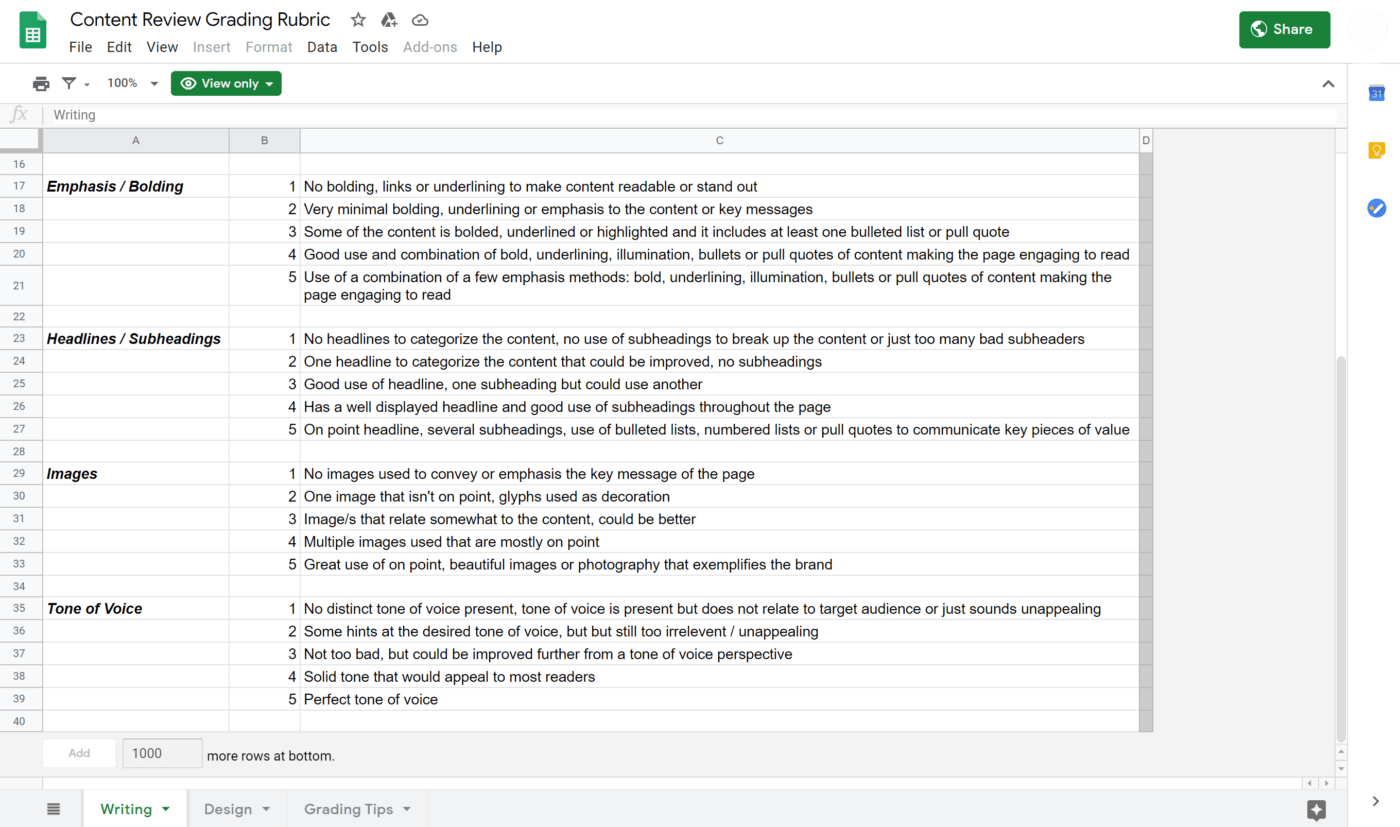Click the print icon in toolbar
This screenshot has width=1400, height=827.
[41, 84]
